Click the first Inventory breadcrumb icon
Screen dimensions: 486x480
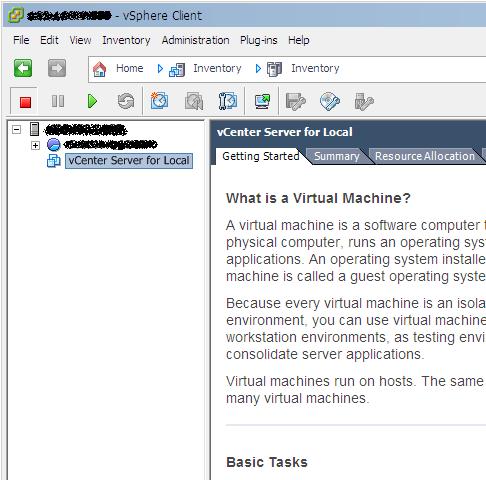tap(177, 69)
